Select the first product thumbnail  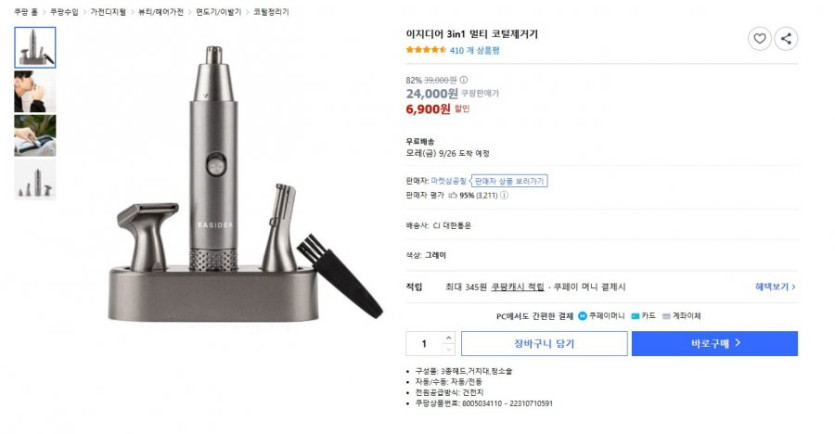(35, 47)
